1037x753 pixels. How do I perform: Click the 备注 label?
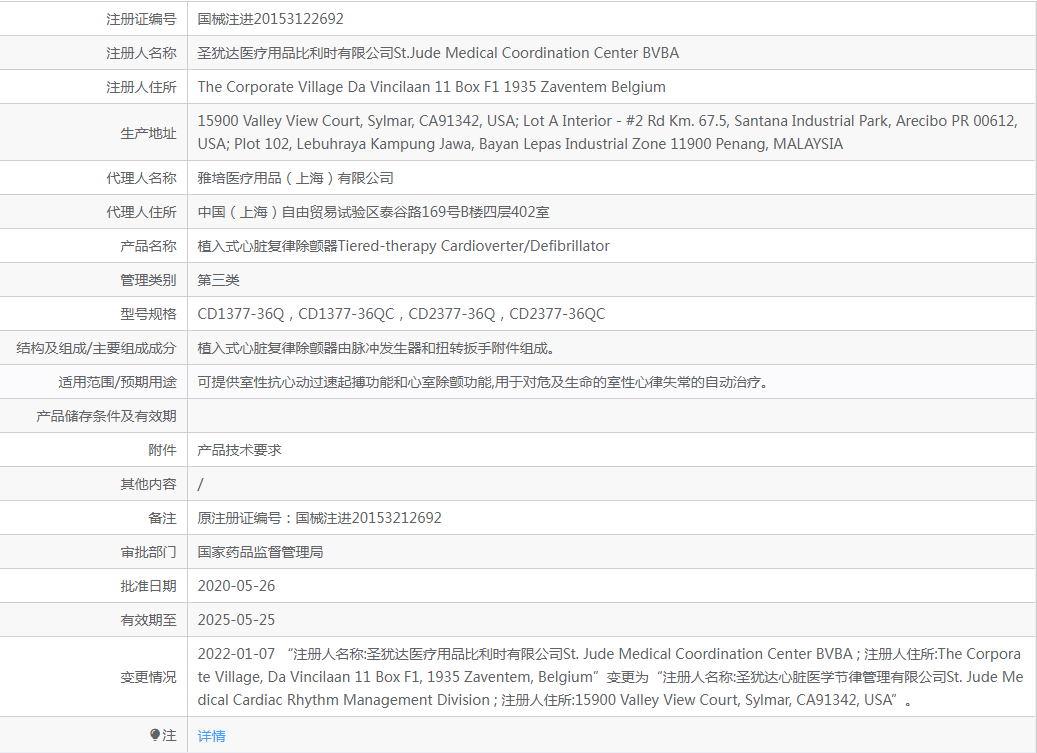pyautogui.click(x=162, y=518)
